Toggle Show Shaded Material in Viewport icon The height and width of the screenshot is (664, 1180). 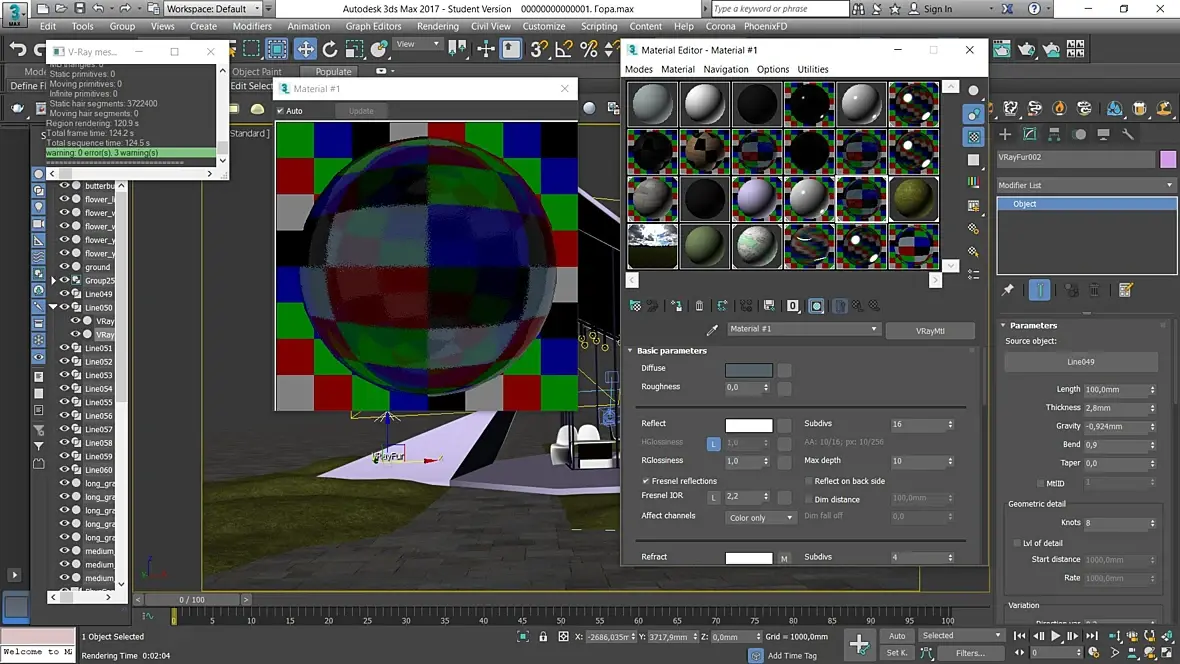[816, 306]
